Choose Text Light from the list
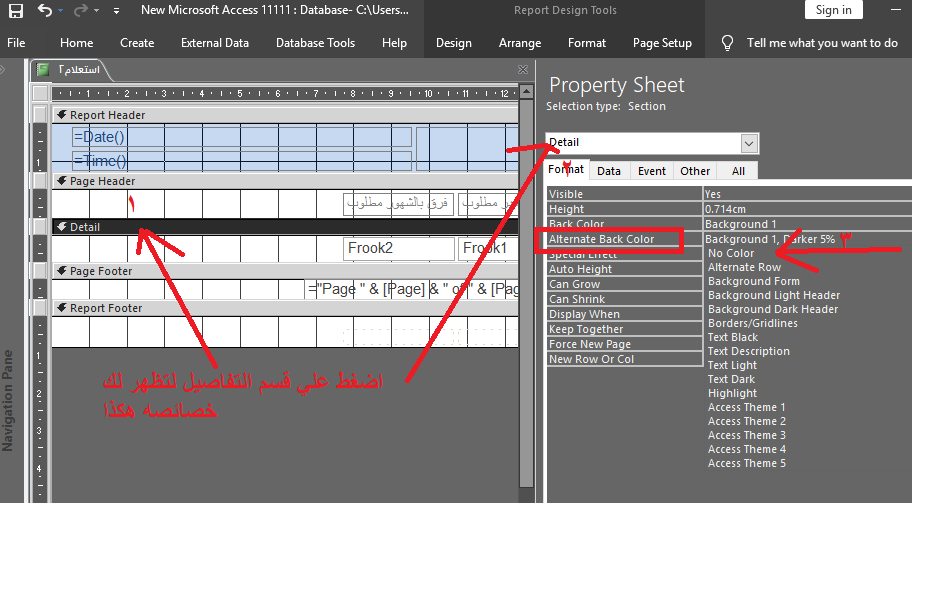The image size is (939, 611). pyautogui.click(x=732, y=365)
